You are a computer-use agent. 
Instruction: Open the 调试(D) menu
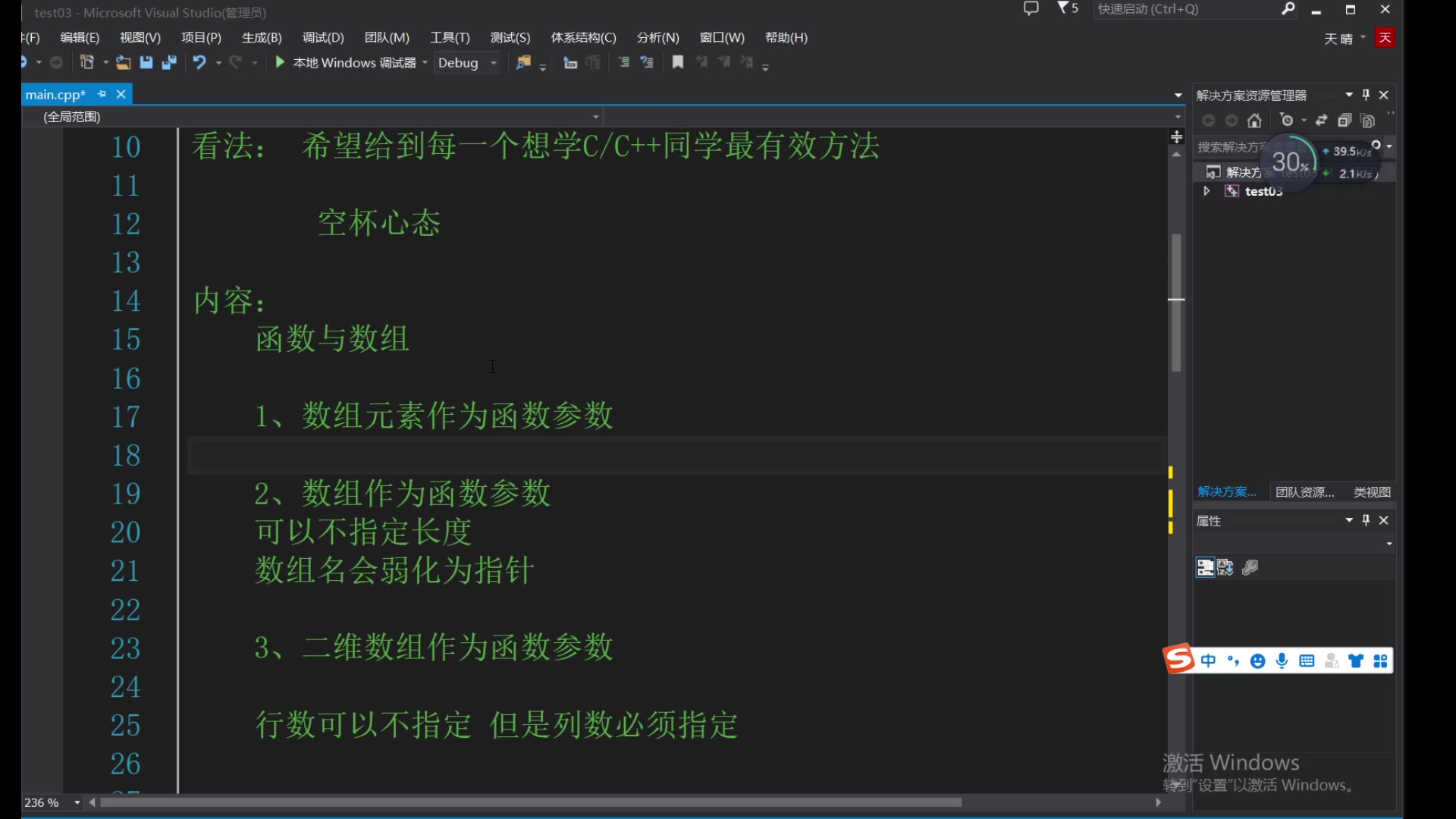click(322, 37)
